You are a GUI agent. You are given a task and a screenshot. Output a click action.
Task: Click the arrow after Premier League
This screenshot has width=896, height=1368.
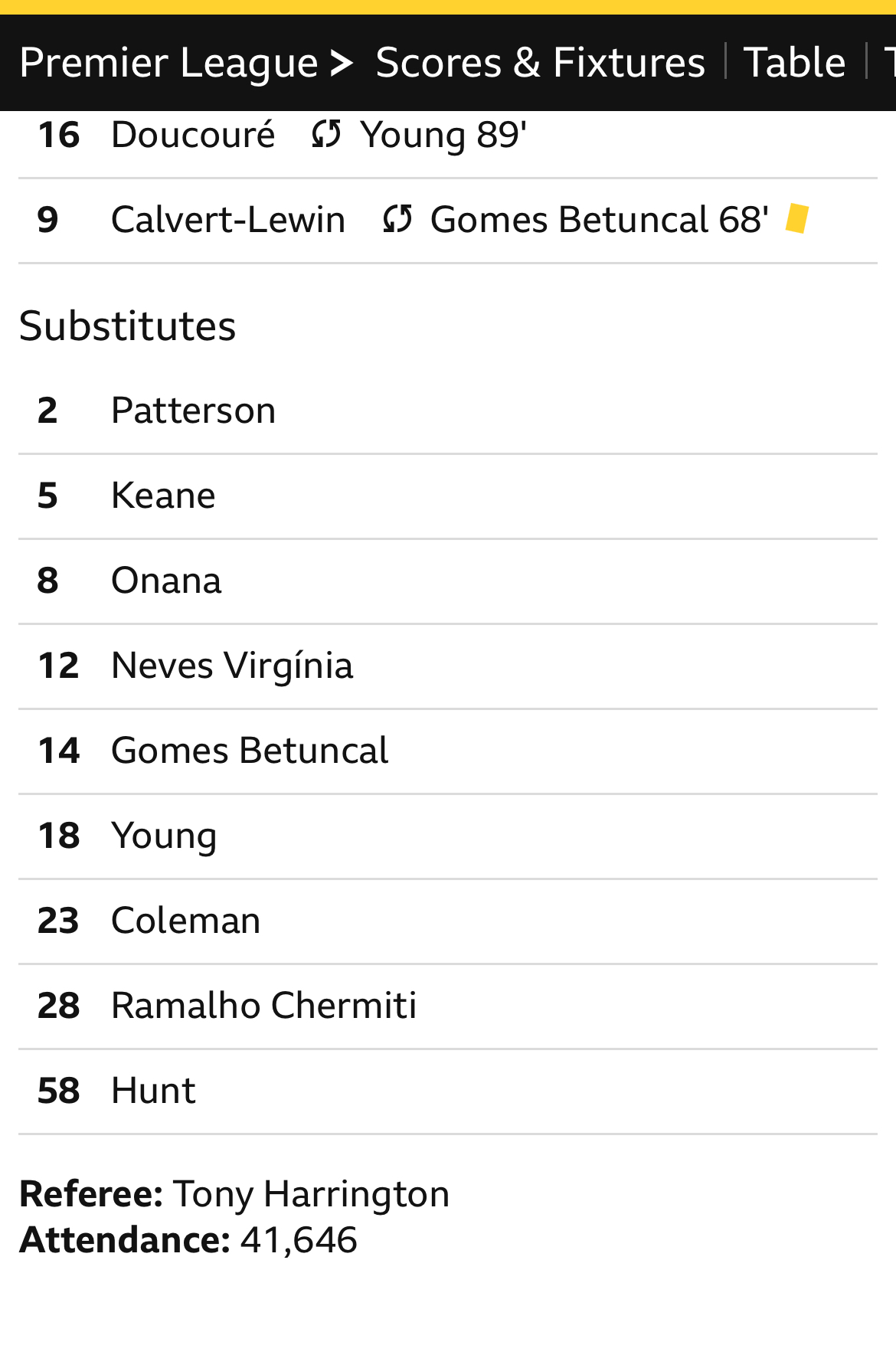point(342,63)
